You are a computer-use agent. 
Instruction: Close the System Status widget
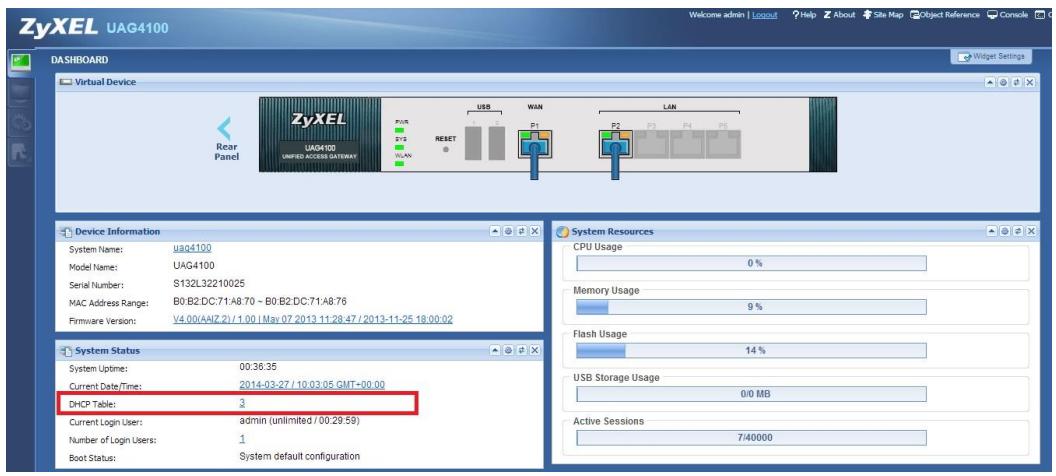535,350
